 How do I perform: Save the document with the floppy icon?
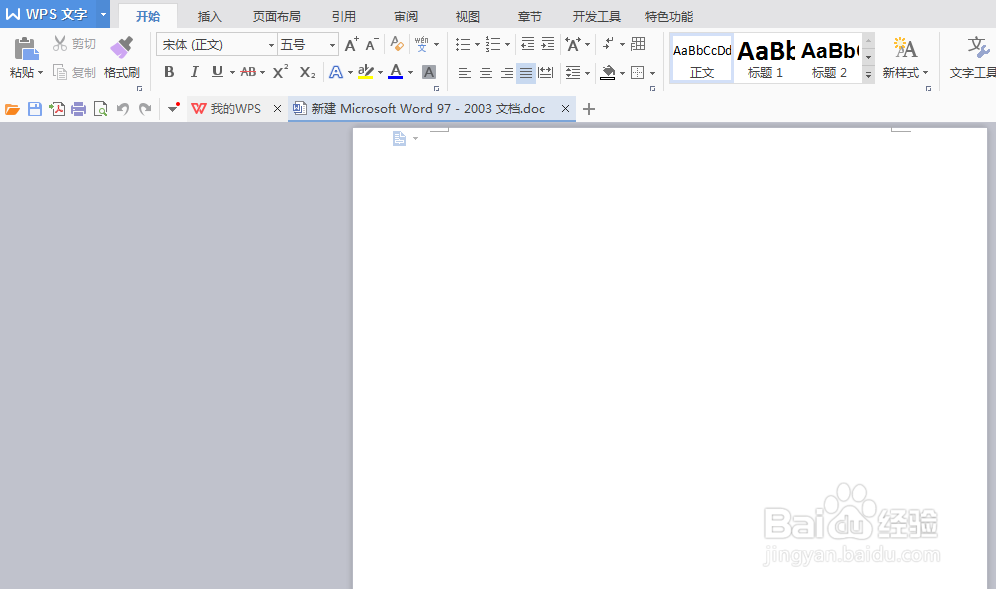click(35, 109)
